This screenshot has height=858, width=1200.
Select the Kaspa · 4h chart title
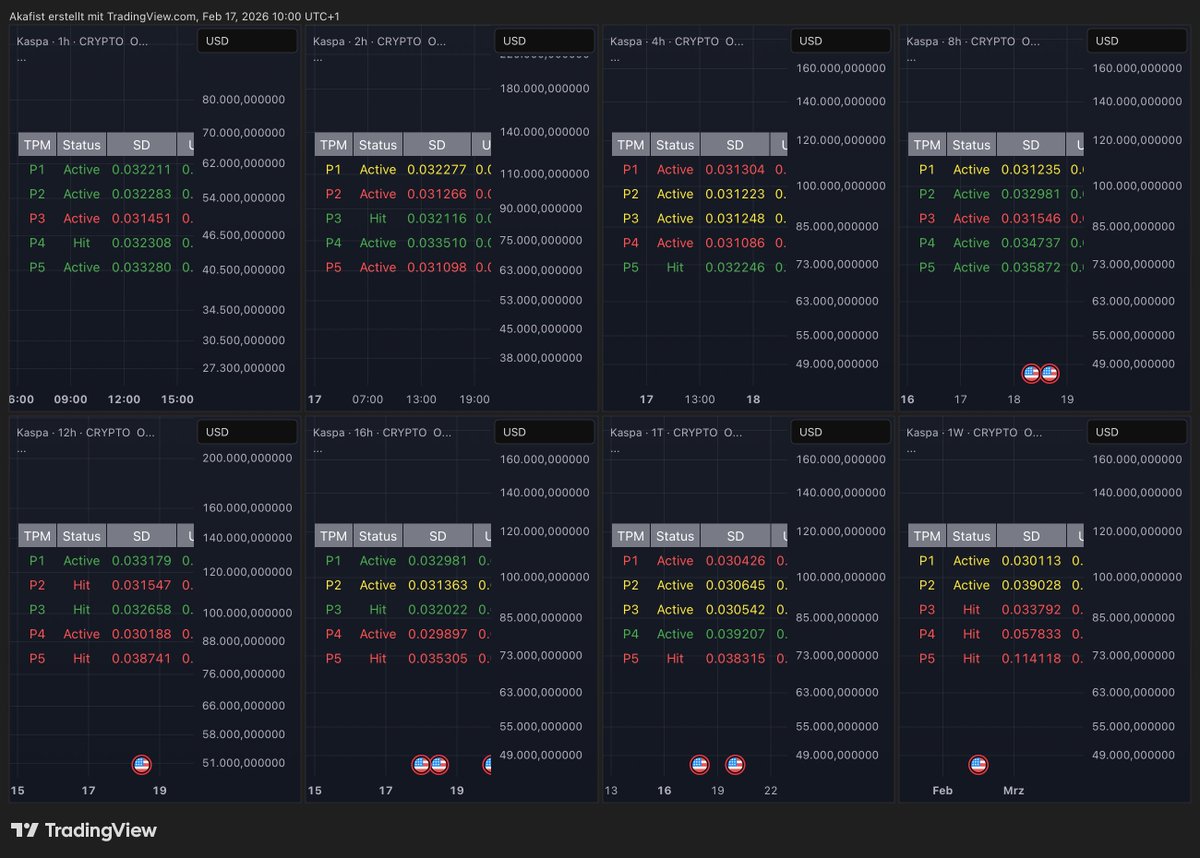click(677, 41)
